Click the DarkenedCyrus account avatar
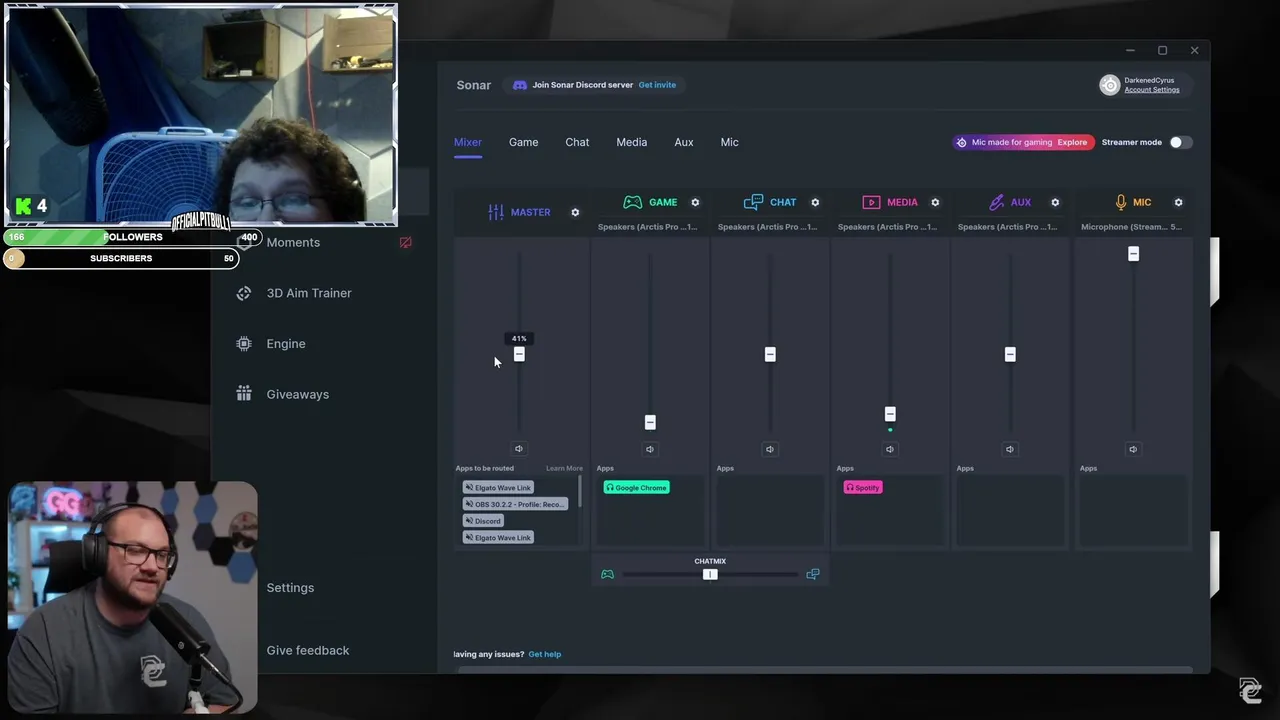The image size is (1280, 720). [1109, 85]
